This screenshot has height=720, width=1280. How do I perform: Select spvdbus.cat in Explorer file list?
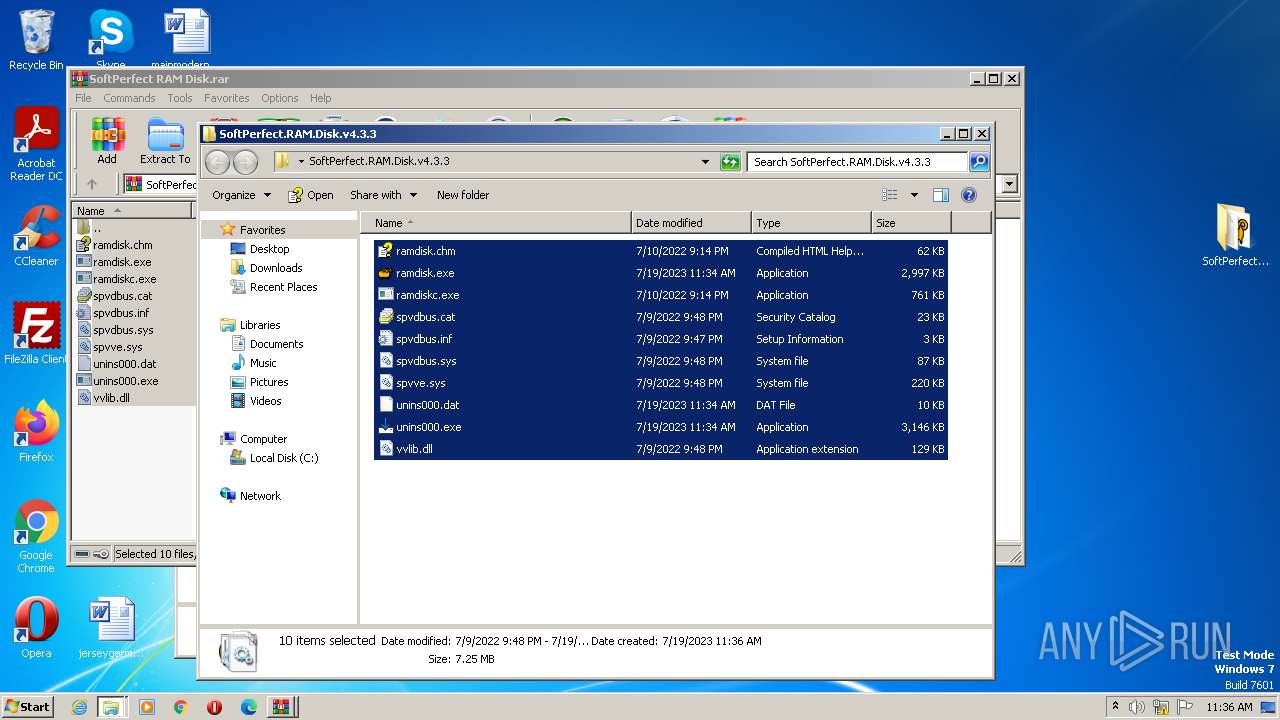tap(661, 317)
